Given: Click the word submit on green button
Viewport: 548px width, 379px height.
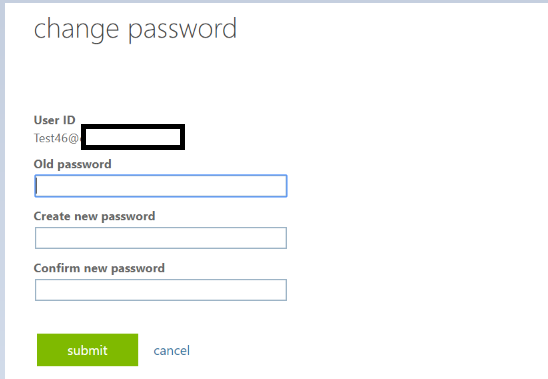Looking at the screenshot, I should point(87,350).
